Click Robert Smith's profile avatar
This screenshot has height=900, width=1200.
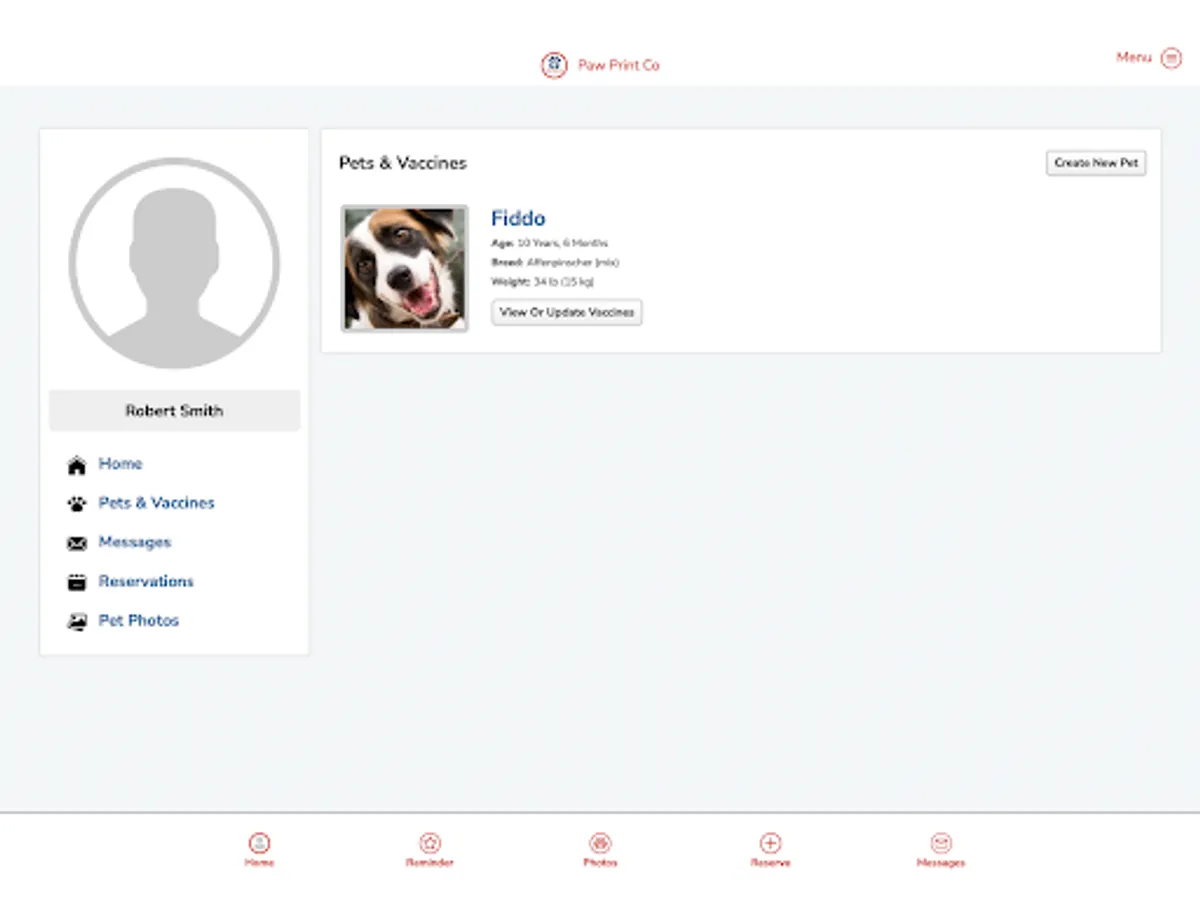point(173,263)
